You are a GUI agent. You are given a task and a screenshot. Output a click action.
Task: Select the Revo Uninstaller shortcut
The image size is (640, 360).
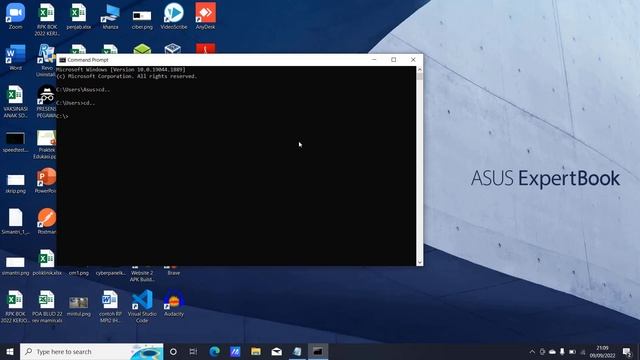[x=46, y=60]
